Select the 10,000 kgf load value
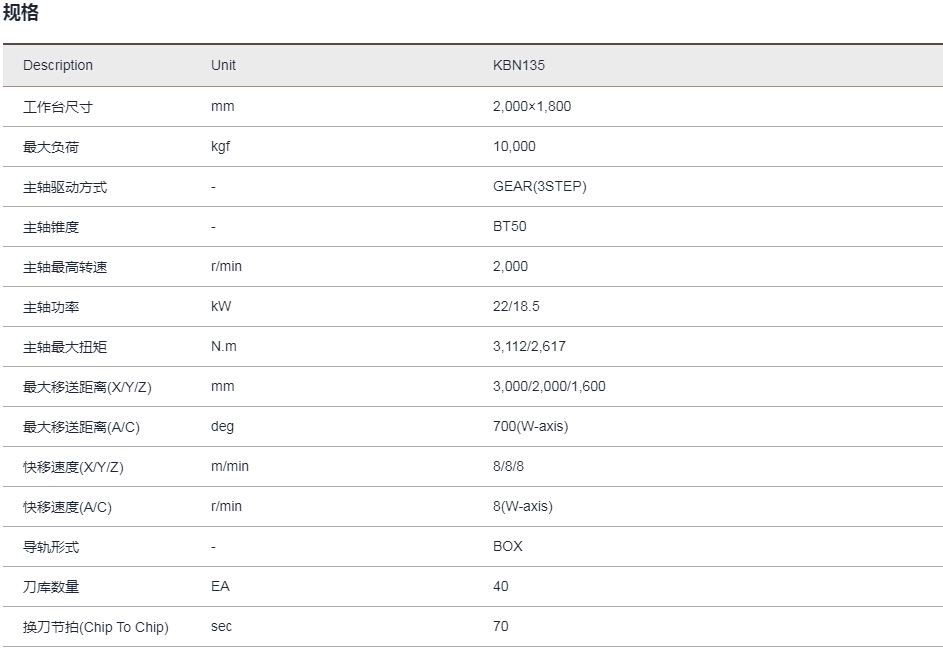 click(514, 146)
